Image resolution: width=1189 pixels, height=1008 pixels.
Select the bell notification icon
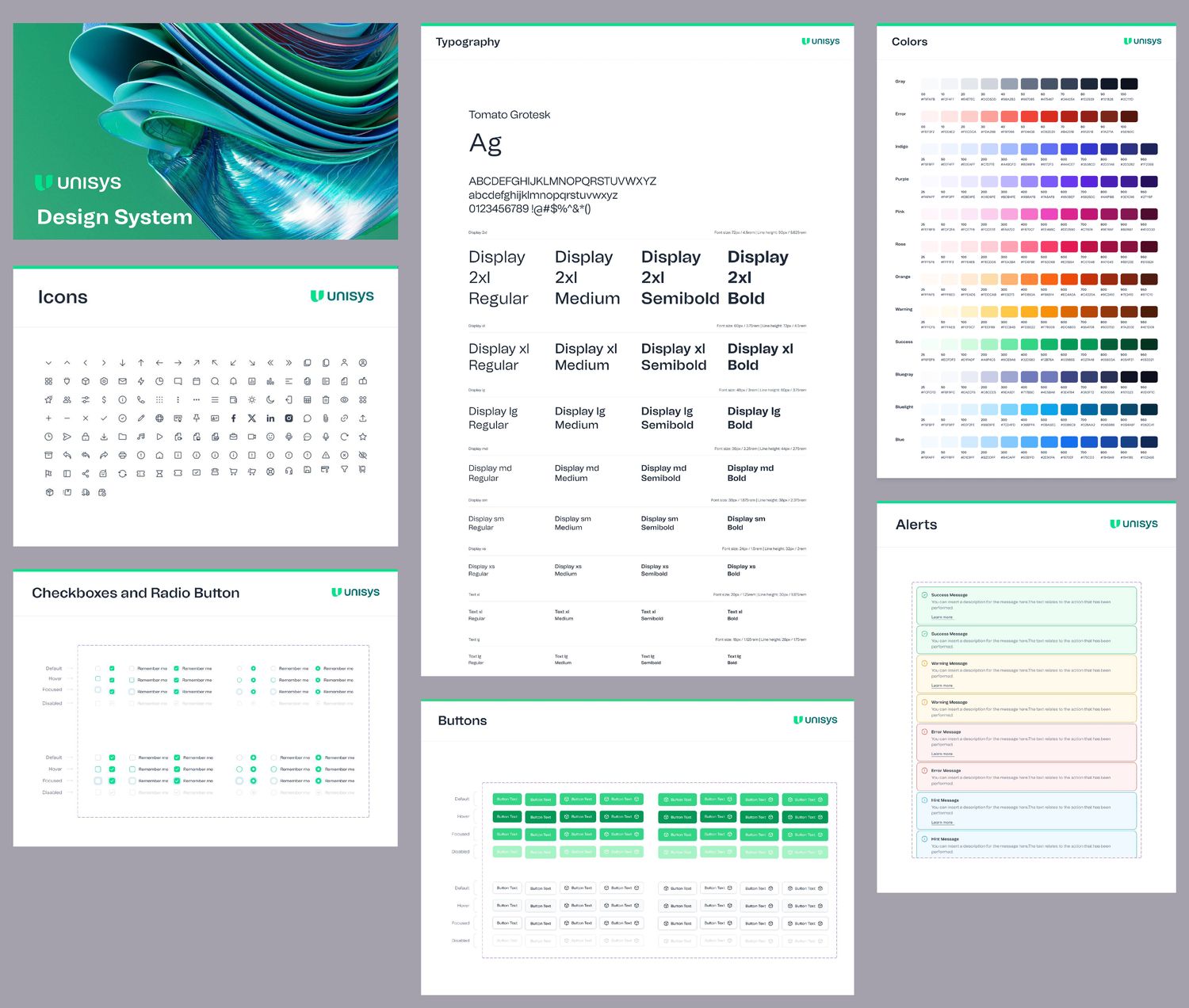233,381
